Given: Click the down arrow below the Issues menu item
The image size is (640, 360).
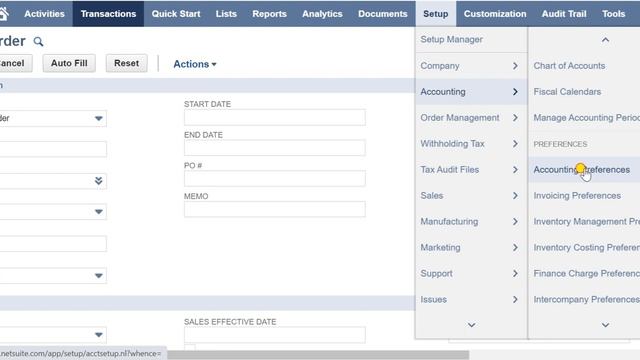Looking at the screenshot, I should [x=471, y=325].
